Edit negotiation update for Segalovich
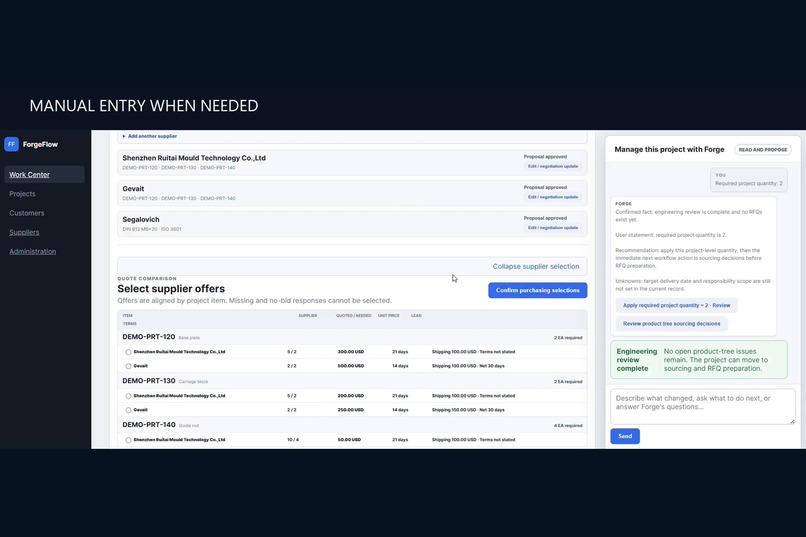This screenshot has height=537, width=806. tap(553, 228)
